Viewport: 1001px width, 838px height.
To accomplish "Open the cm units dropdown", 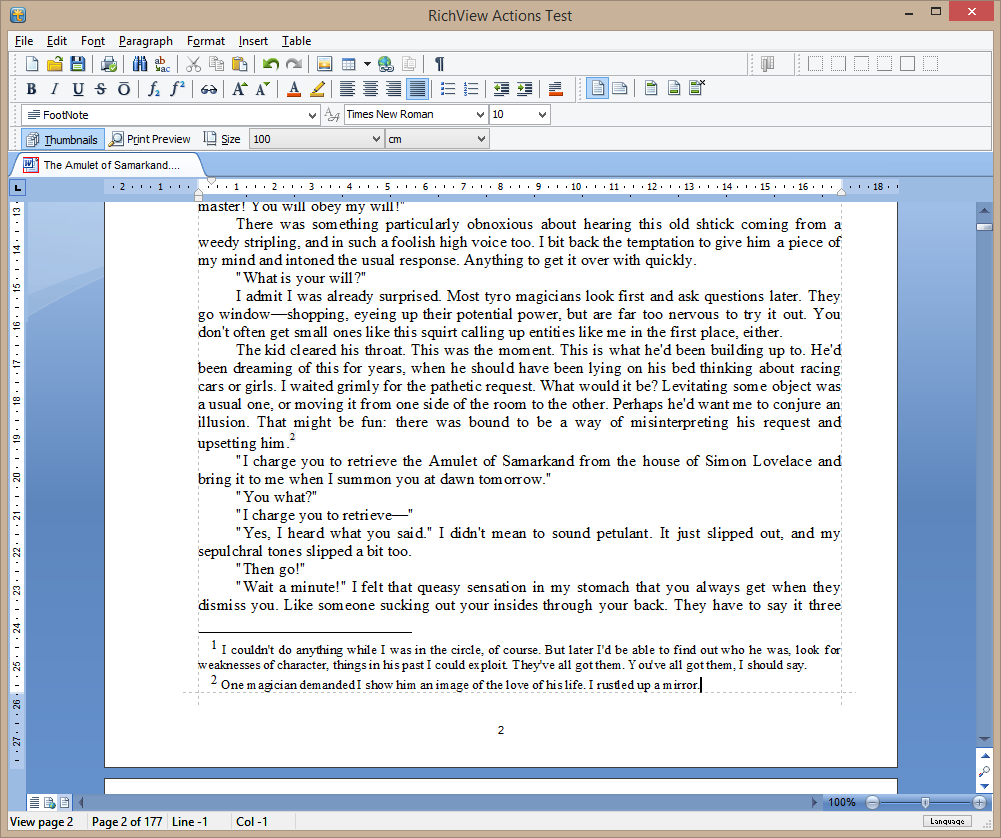I will point(481,139).
